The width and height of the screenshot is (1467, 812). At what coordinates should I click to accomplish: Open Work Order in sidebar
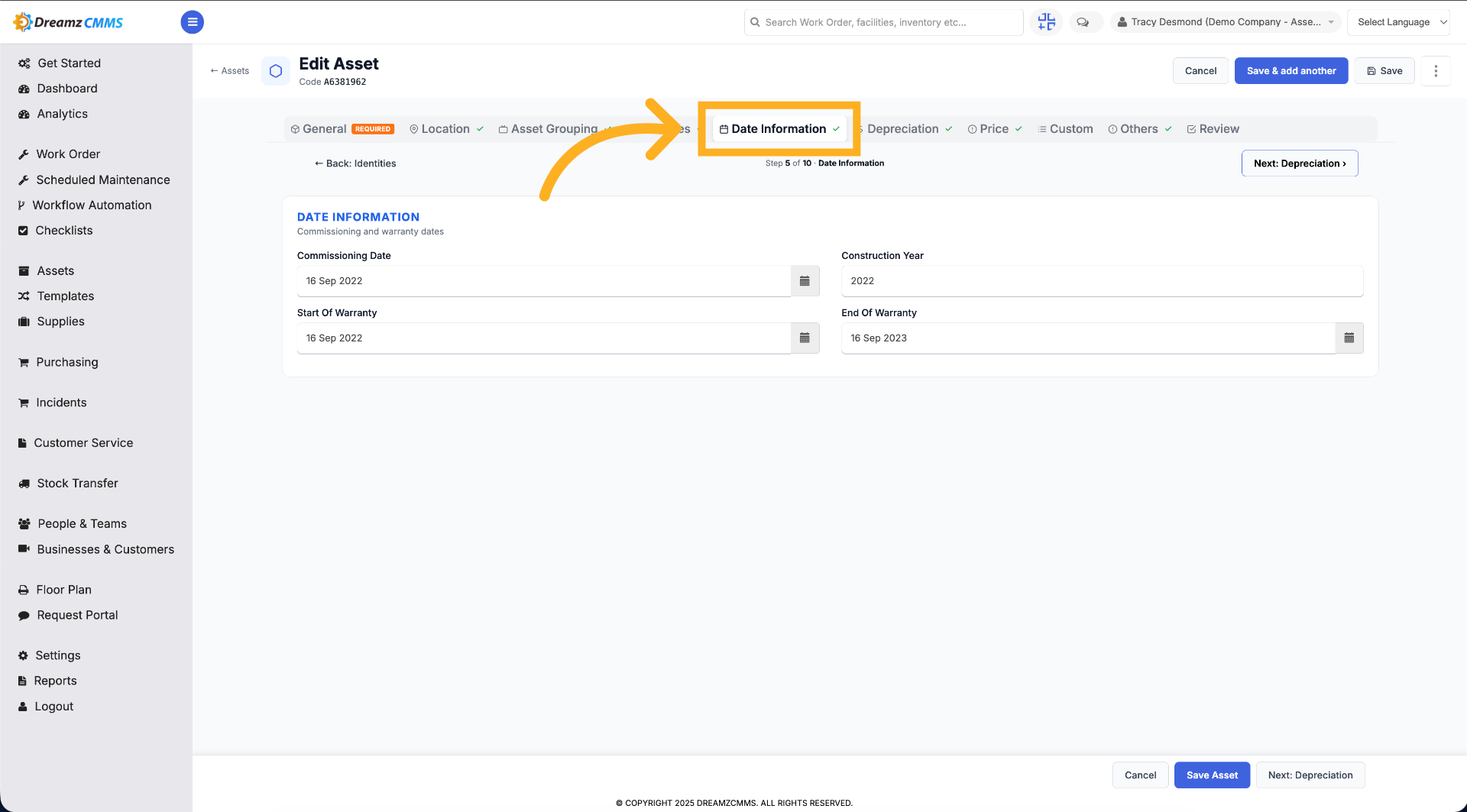tap(68, 154)
